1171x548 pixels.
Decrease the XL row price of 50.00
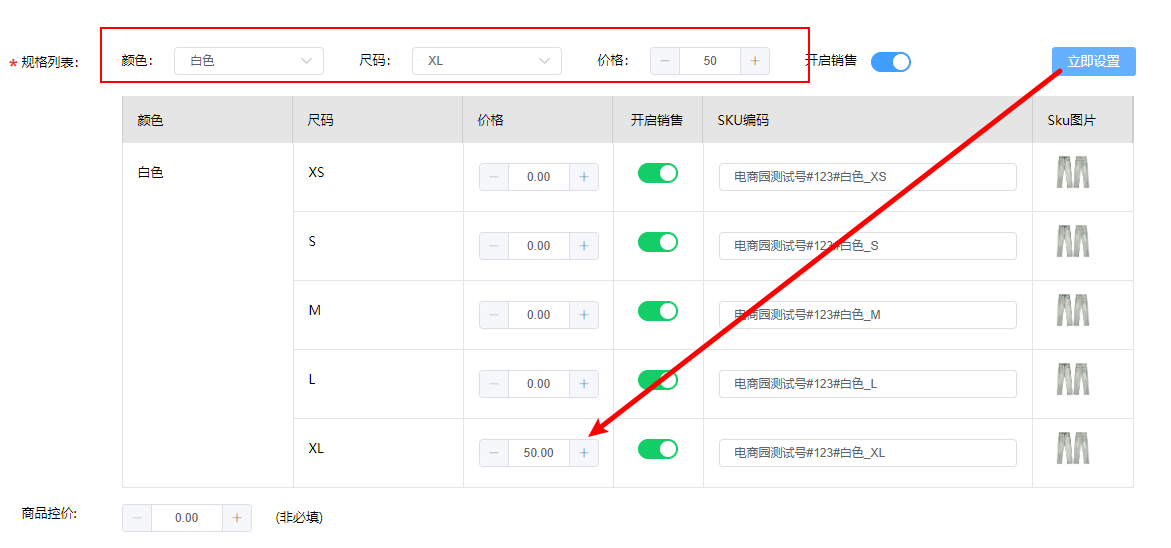[494, 453]
